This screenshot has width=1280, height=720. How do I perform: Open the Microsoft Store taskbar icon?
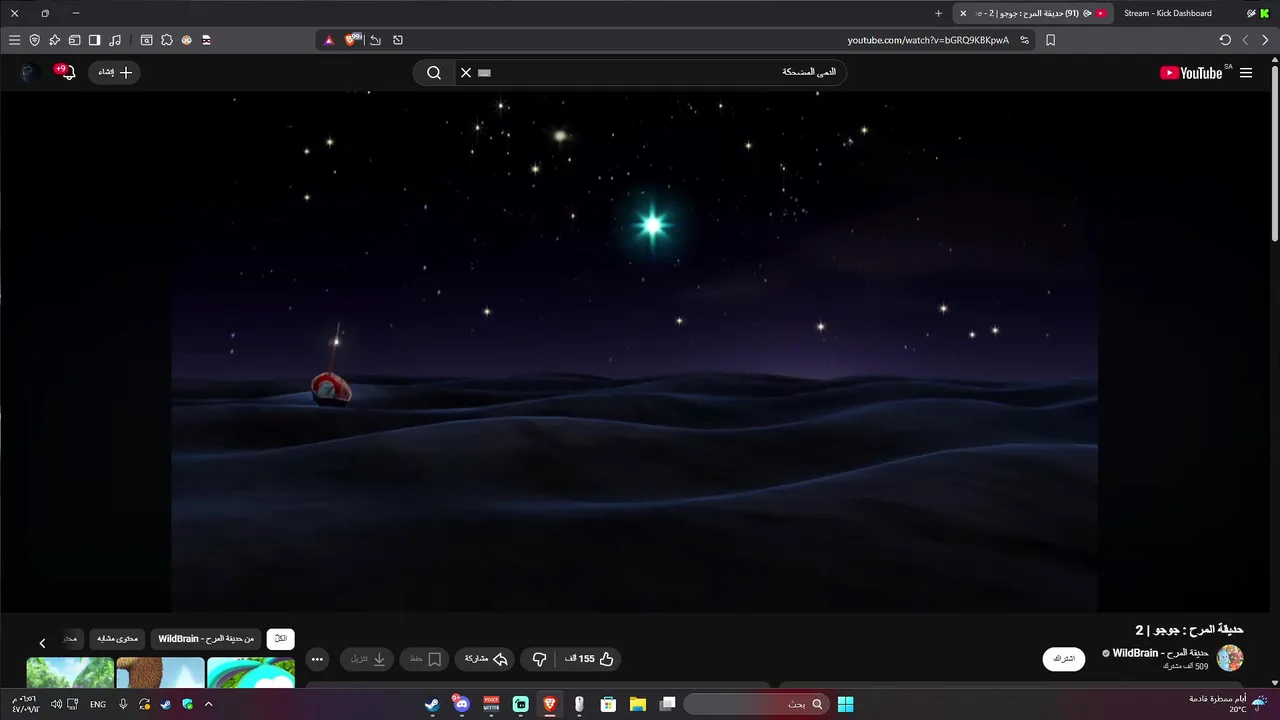pos(608,704)
